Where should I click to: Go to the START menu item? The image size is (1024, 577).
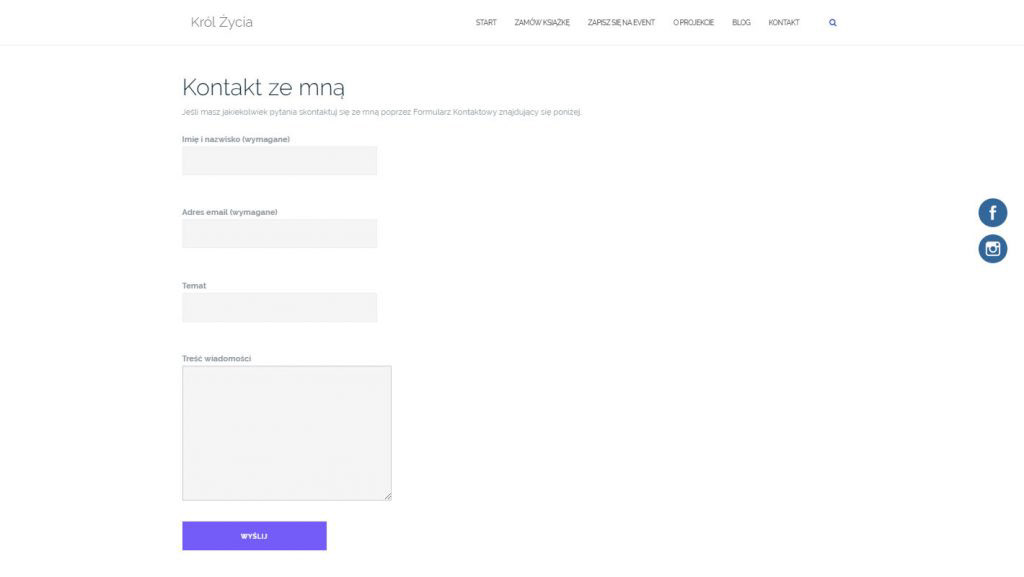486,23
